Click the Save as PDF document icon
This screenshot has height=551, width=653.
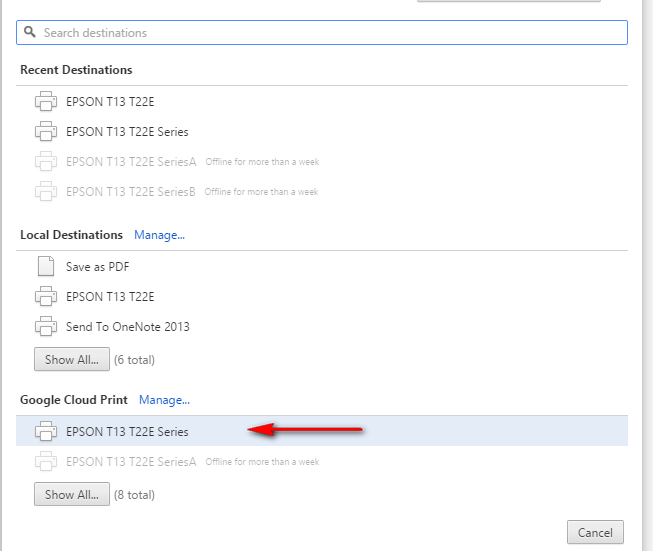(x=46, y=266)
